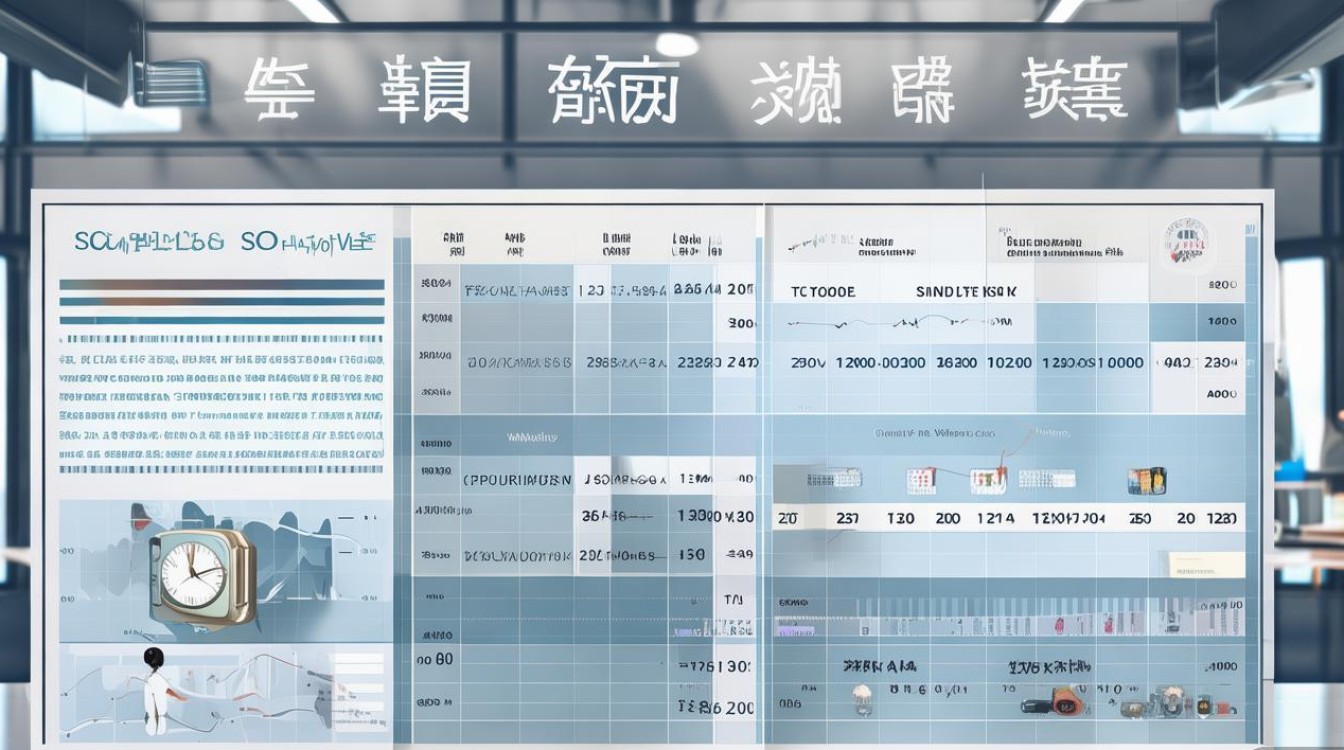Open the TC TOOOE column header

(x=823, y=292)
